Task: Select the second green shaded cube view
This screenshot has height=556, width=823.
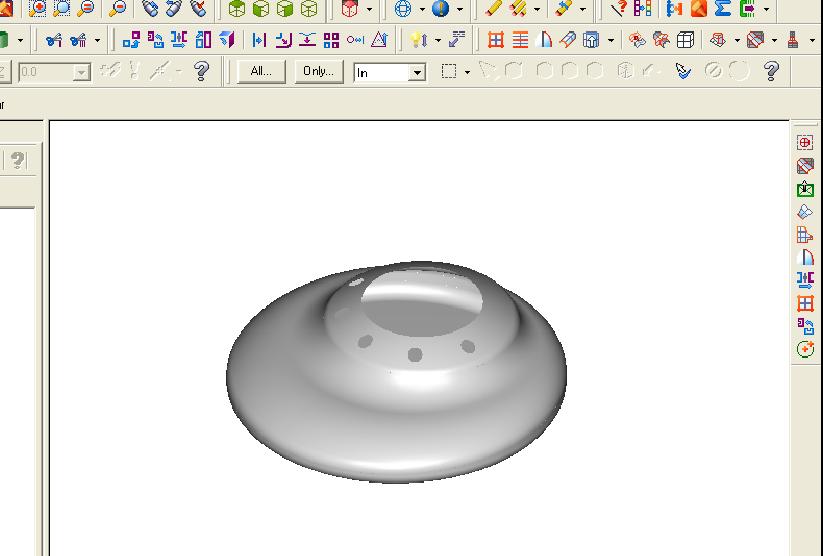Action: (x=261, y=8)
